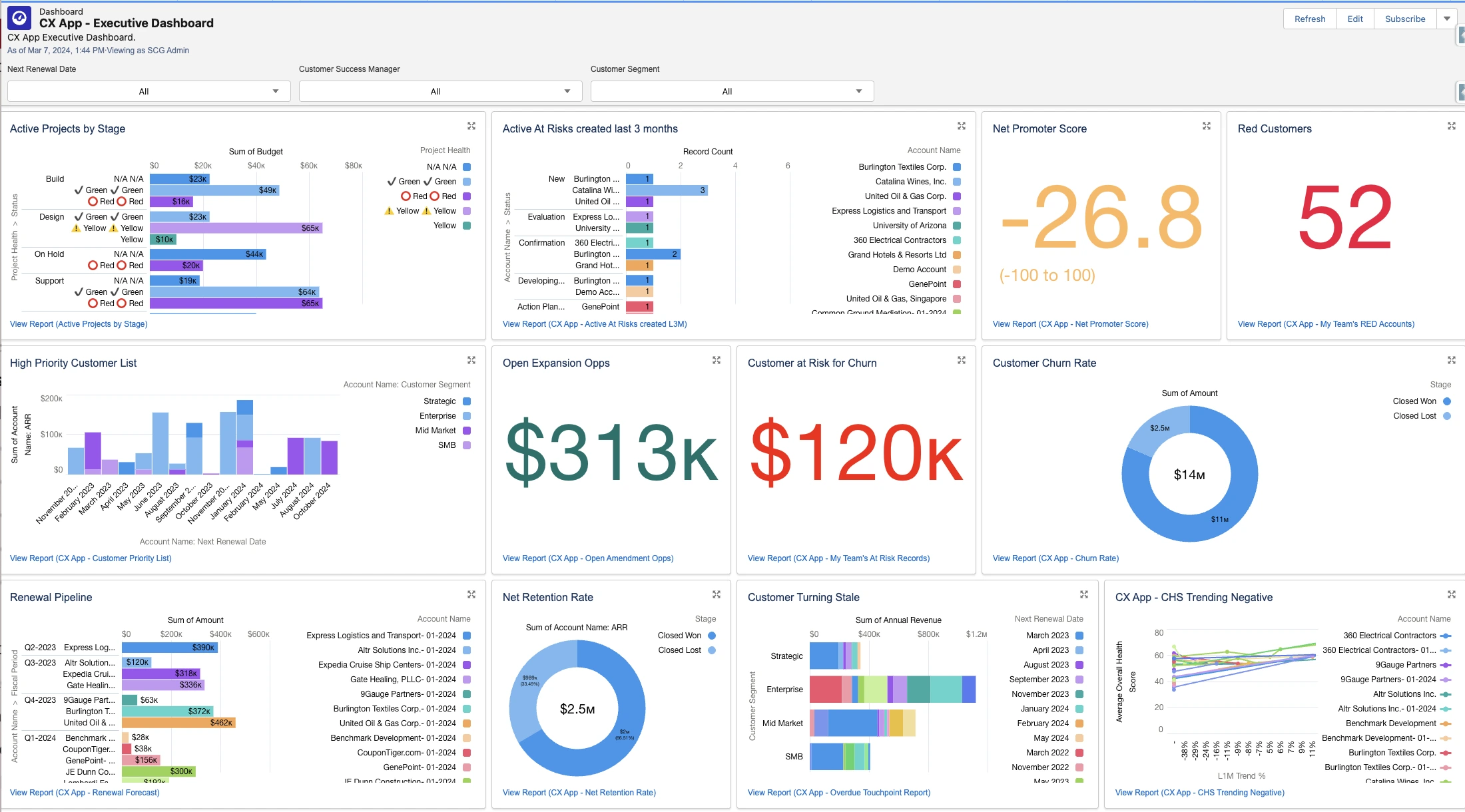
Task: Expand the Renewal Pipeline widget
Action: click(471, 594)
